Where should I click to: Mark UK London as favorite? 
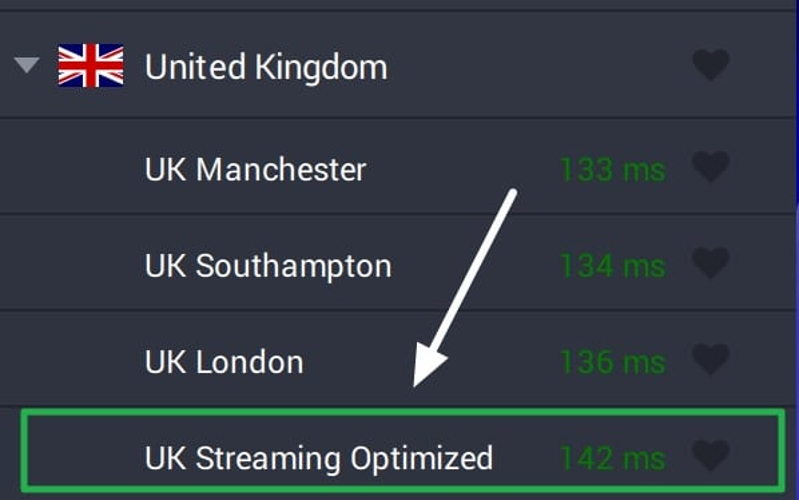[711, 360]
